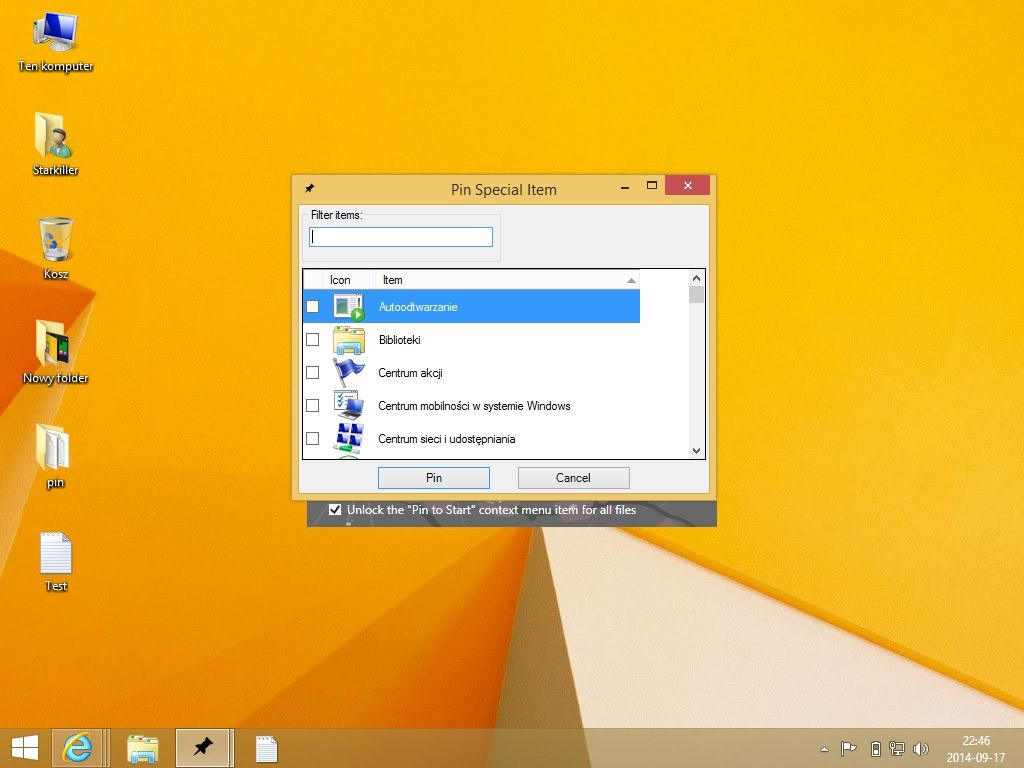Click the Centrum mobilności icon
Screen dimensions: 1024x768
coord(348,406)
